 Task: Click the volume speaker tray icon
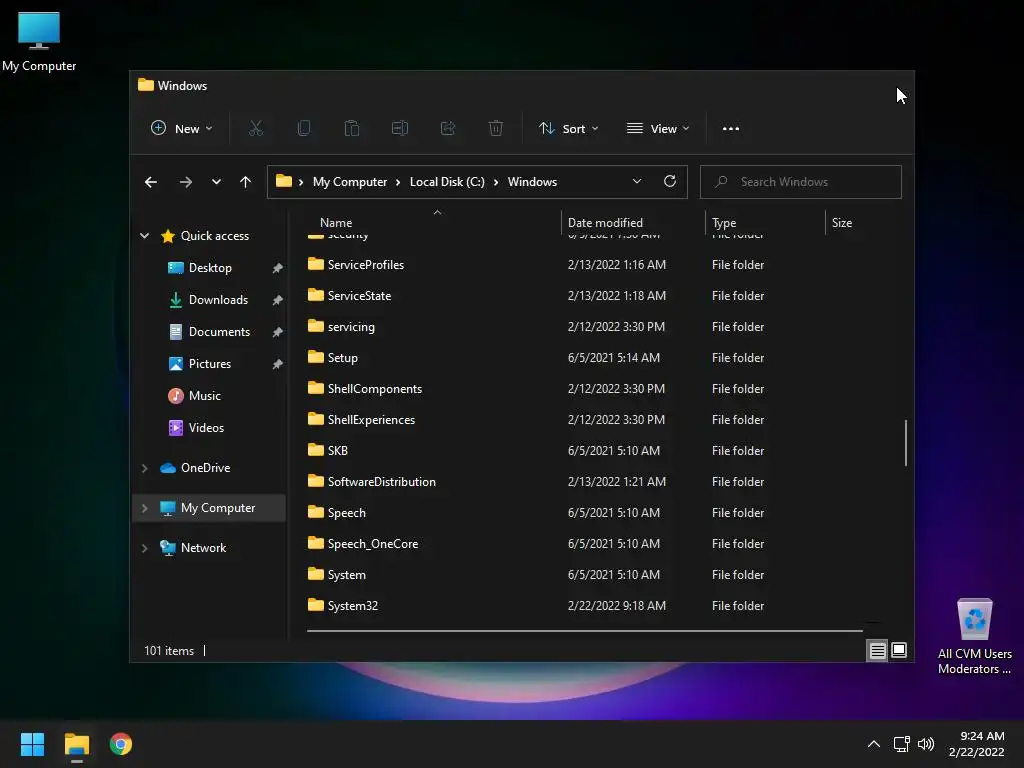[926, 744]
